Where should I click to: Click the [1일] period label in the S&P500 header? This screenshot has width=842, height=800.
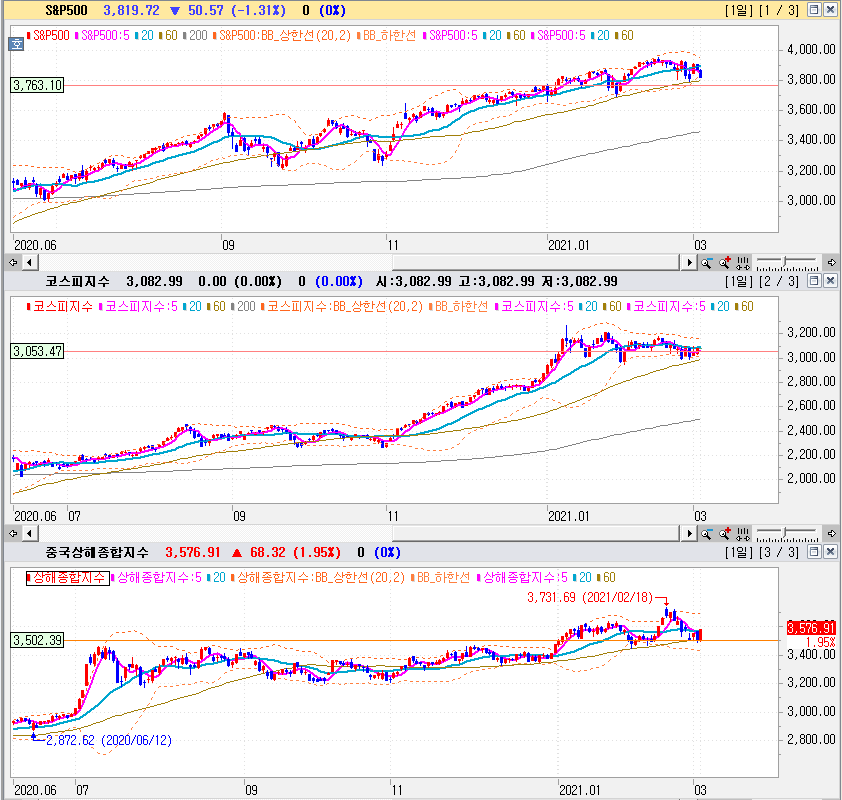[x=739, y=10]
